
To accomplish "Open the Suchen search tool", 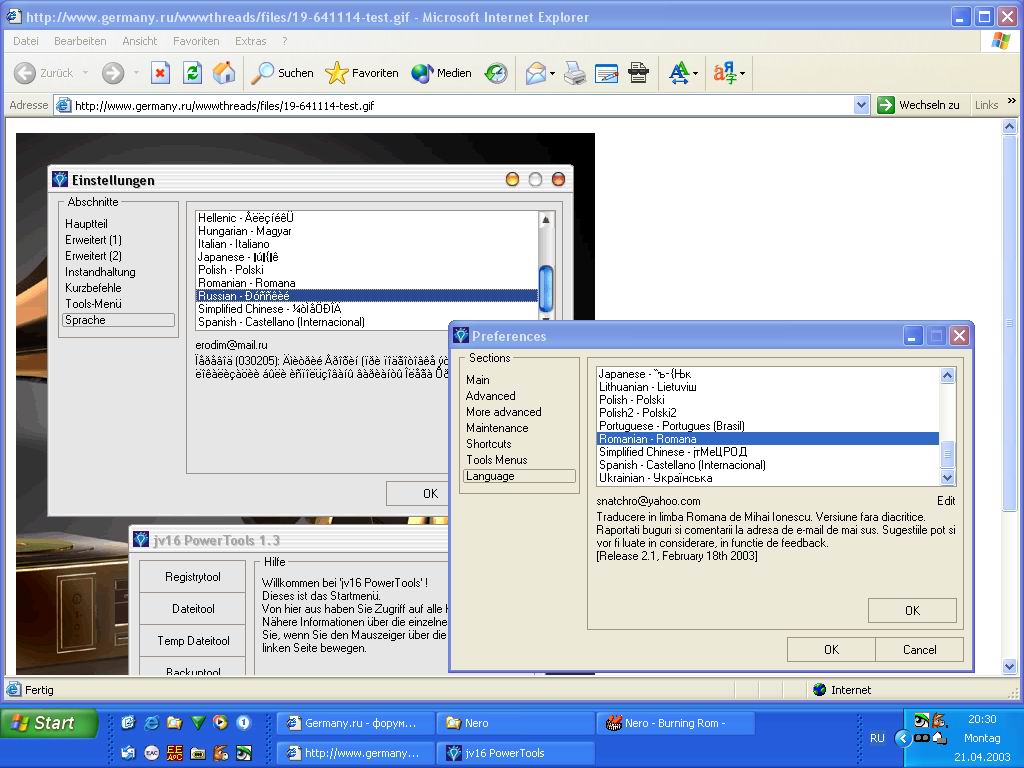I will click(x=282, y=73).
